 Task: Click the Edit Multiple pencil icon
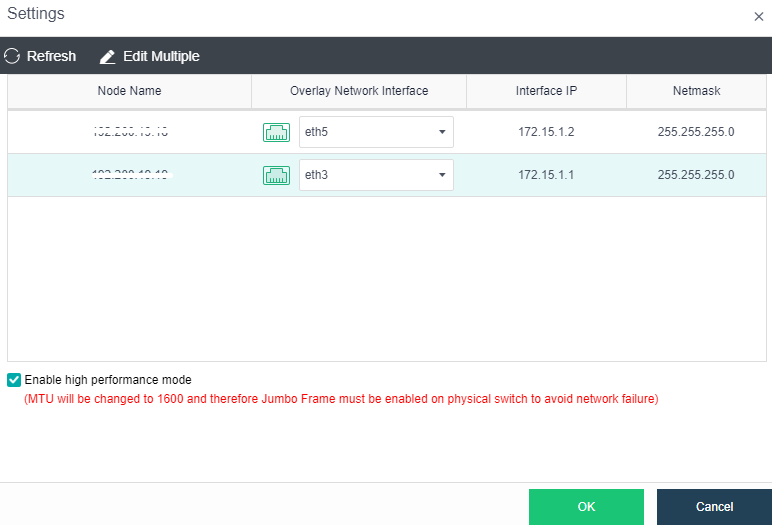coord(108,56)
